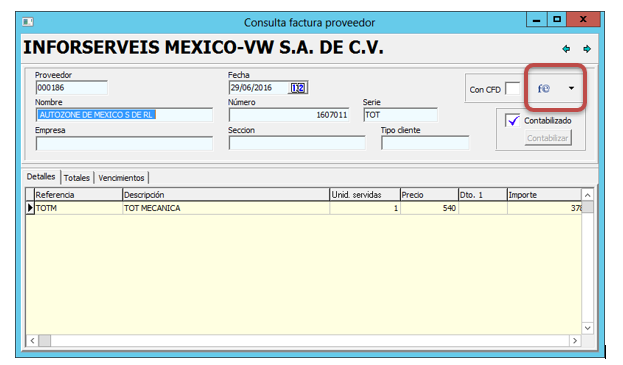623x365 pixels.
Task: Minimize the Consulta factura proveedor window
Action: pyautogui.click(x=536, y=19)
